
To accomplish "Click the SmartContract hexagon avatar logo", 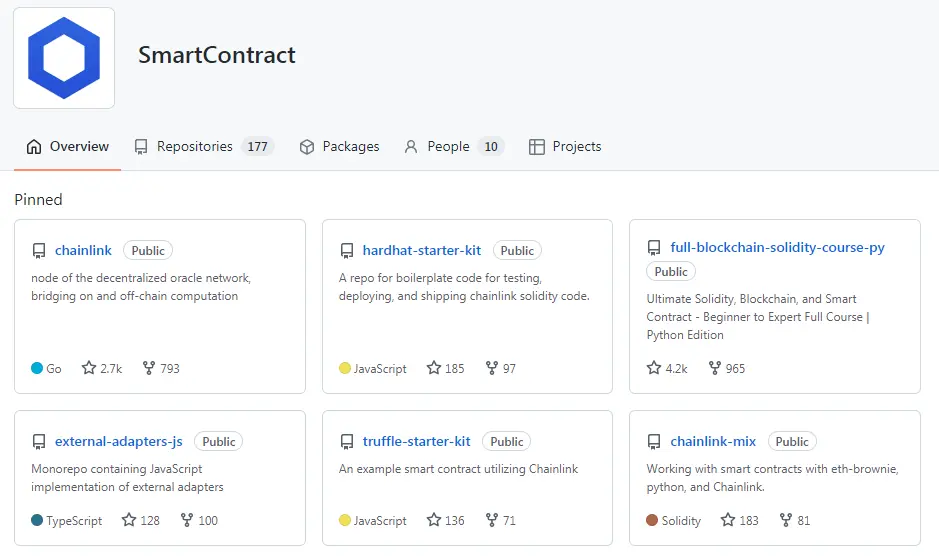I will tap(64, 58).
